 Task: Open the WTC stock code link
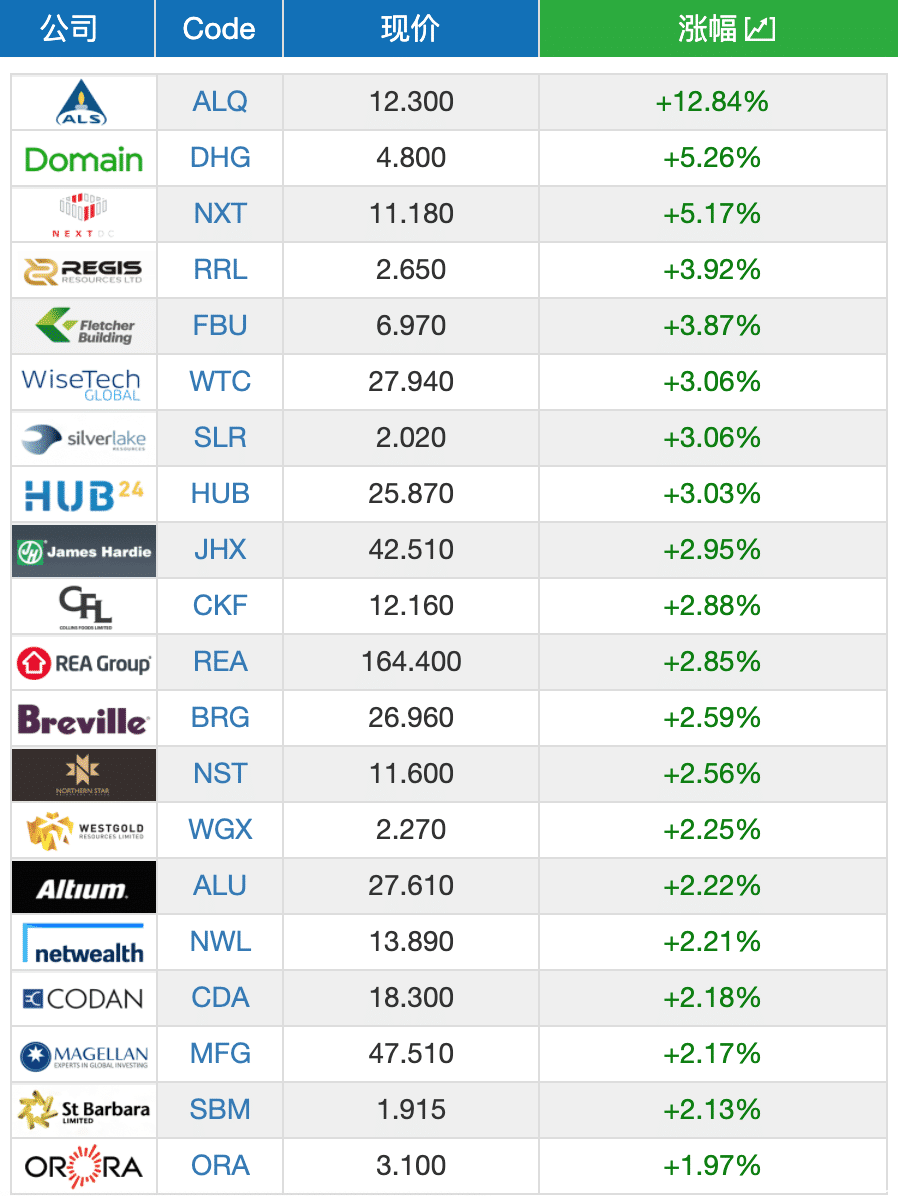(220, 381)
